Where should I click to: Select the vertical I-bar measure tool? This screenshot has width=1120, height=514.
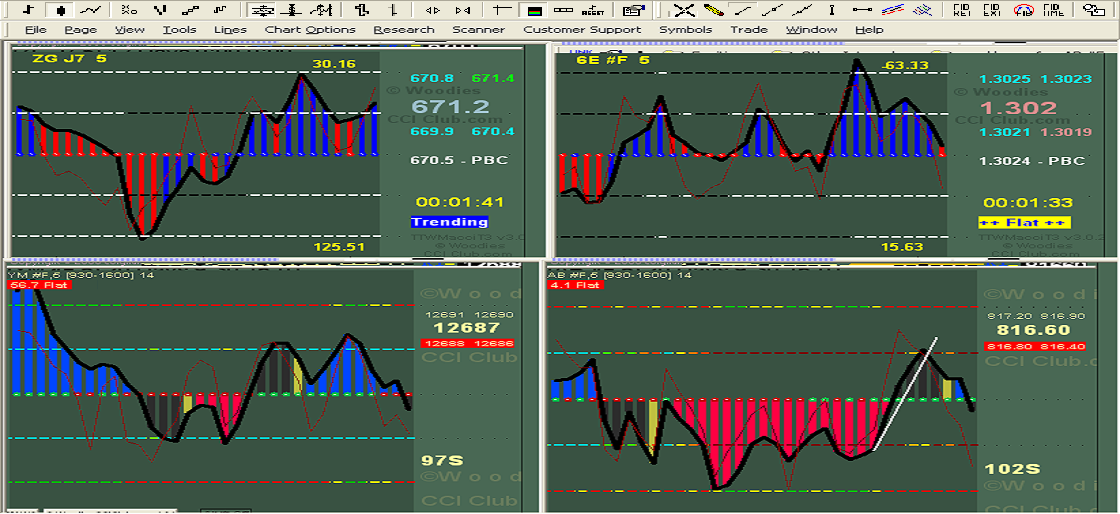(x=831, y=10)
